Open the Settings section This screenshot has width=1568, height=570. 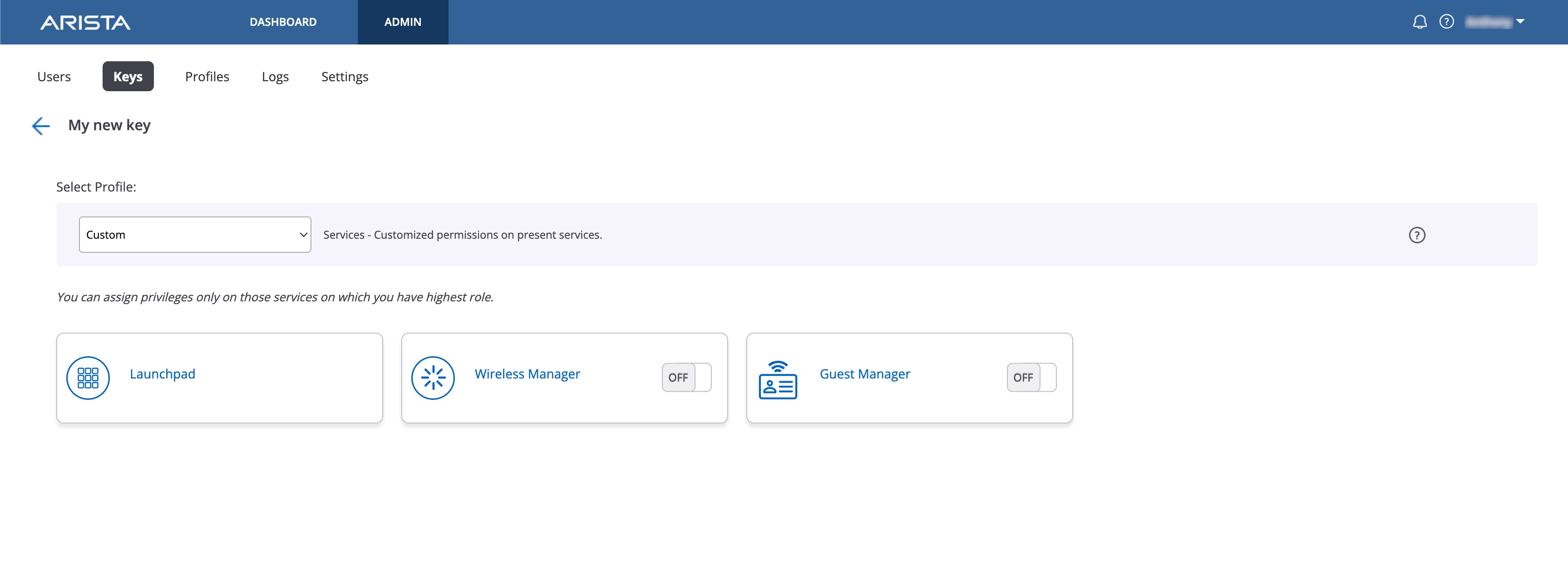point(345,77)
